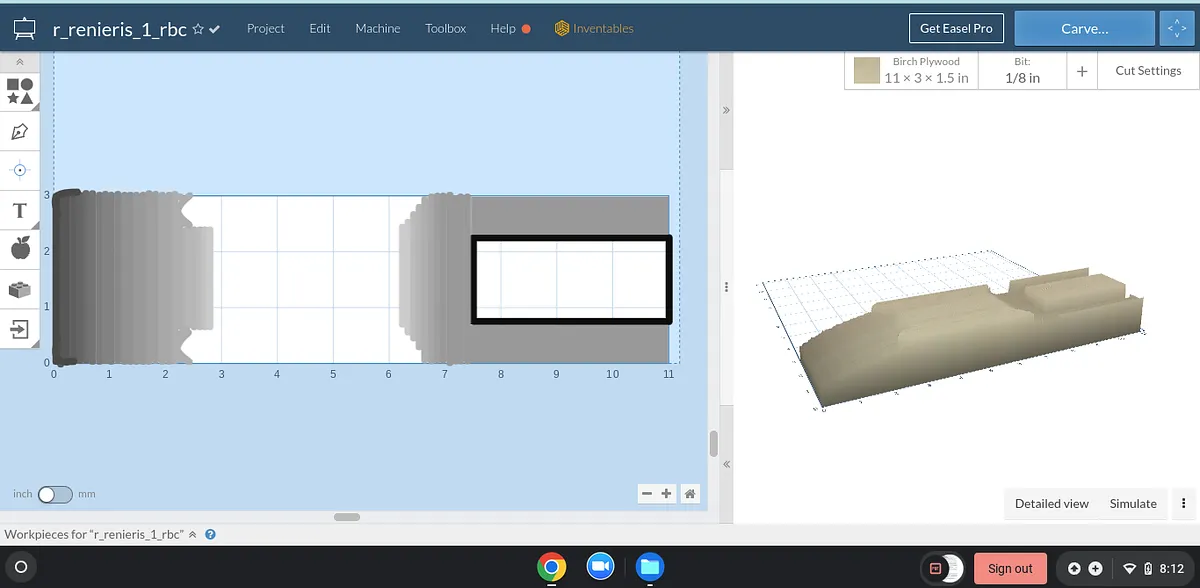The height and width of the screenshot is (588, 1200).
Task: Select the Text tool
Action: [20, 210]
